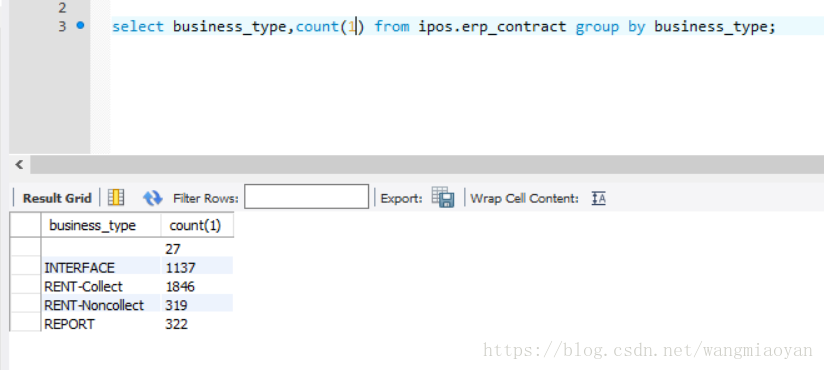The height and width of the screenshot is (370, 824).
Task: Click line number 3 in the editor gutter
Action: [62, 26]
